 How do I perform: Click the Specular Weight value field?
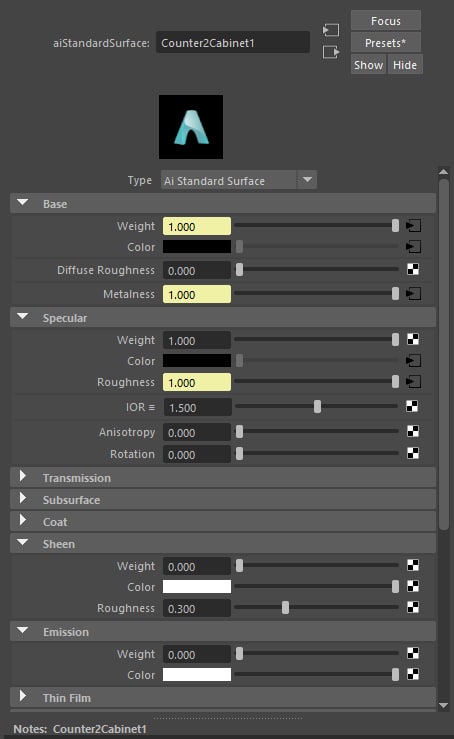point(197,340)
